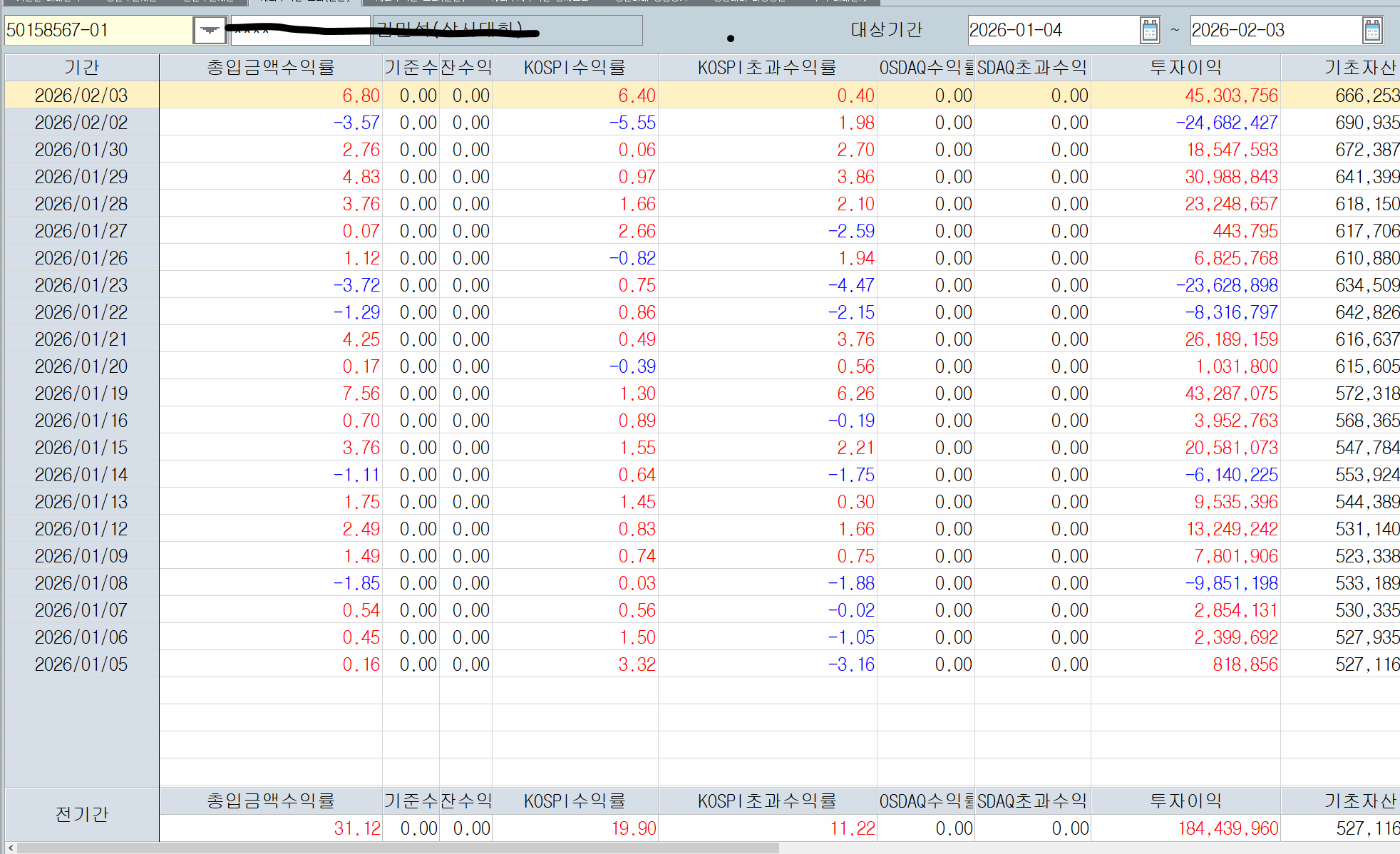Viewport: 1400px width, 854px height.
Task: Click the 전기간 summary row label
Action: click(x=81, y=814)
